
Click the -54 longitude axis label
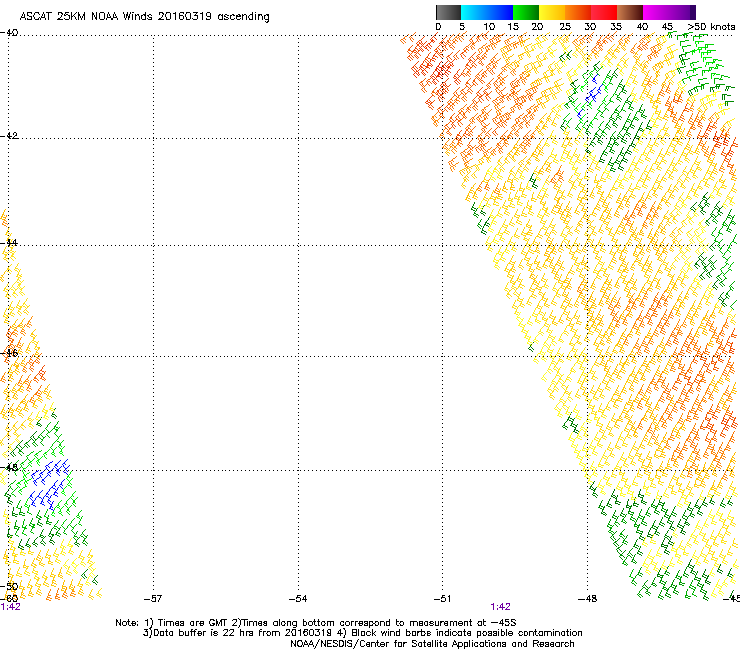click(298, 599)
